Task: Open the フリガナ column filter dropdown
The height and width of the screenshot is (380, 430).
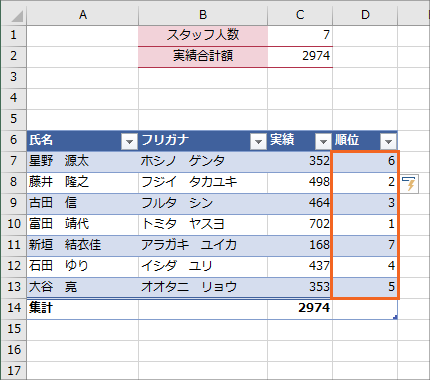Action: pyautogui.click(x=258, y=141)
